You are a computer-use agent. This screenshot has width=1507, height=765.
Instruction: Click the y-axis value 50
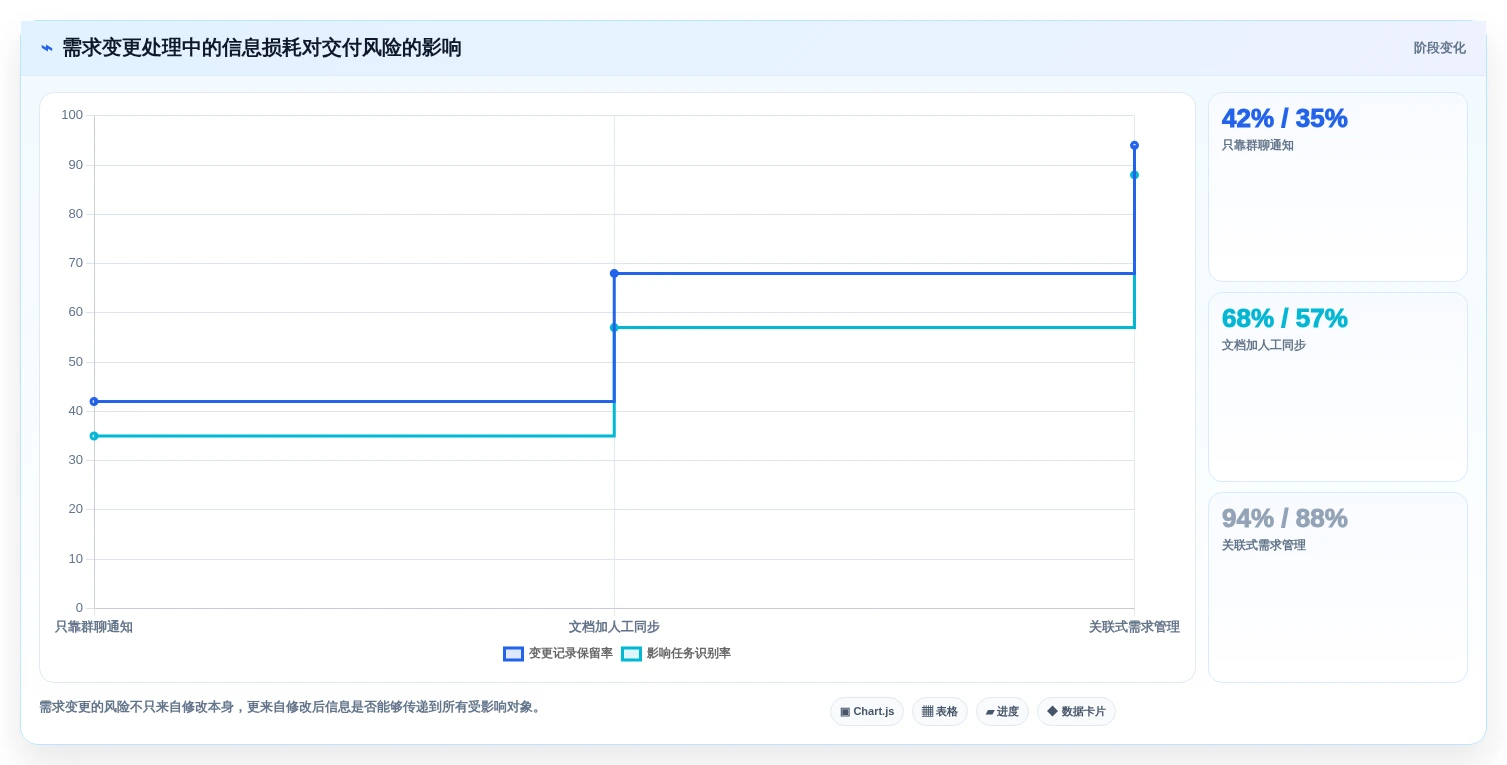pos(76,361)
